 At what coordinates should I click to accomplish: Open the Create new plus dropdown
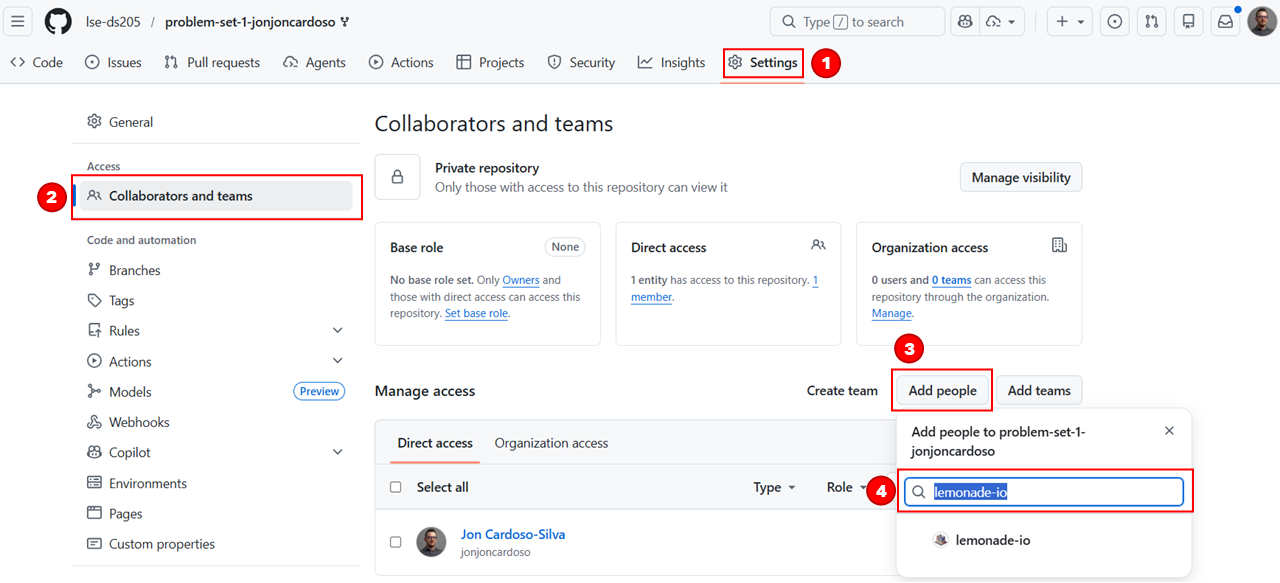[x=1069, y=22]
